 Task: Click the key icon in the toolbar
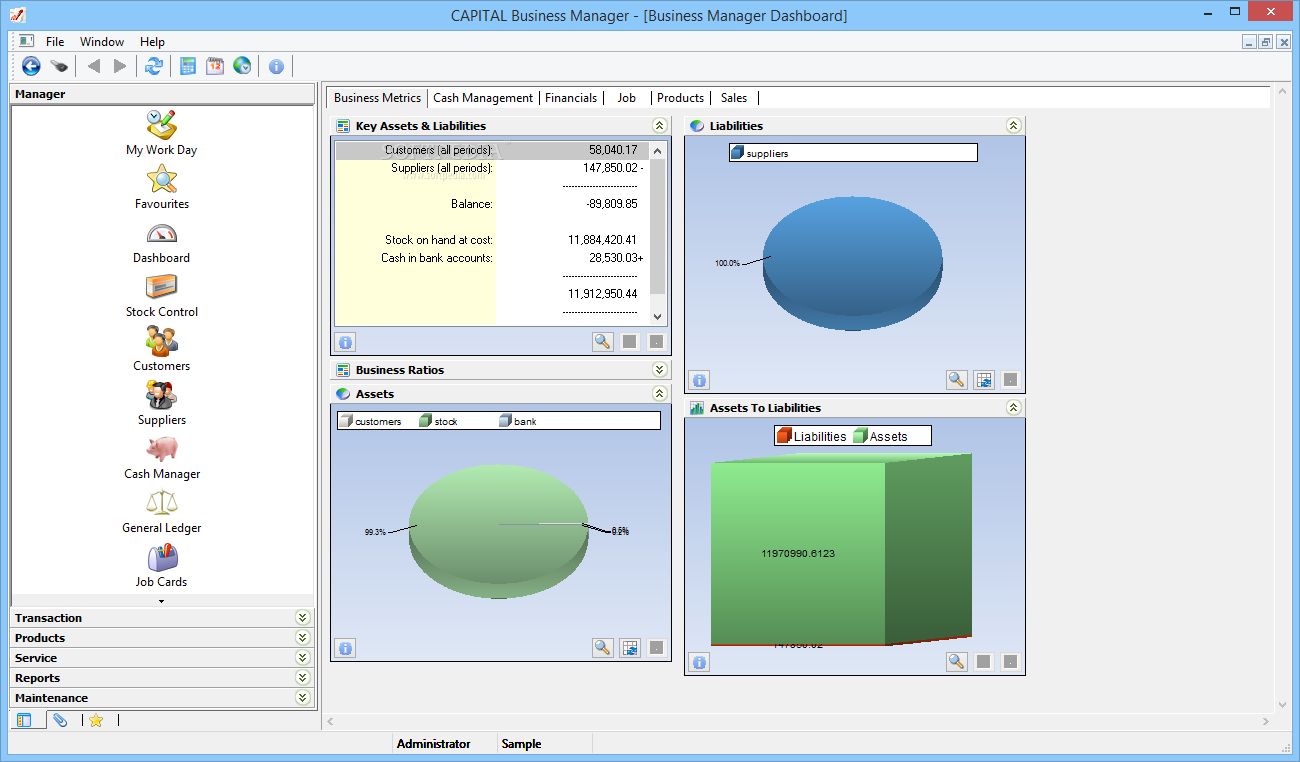[59, 66]
